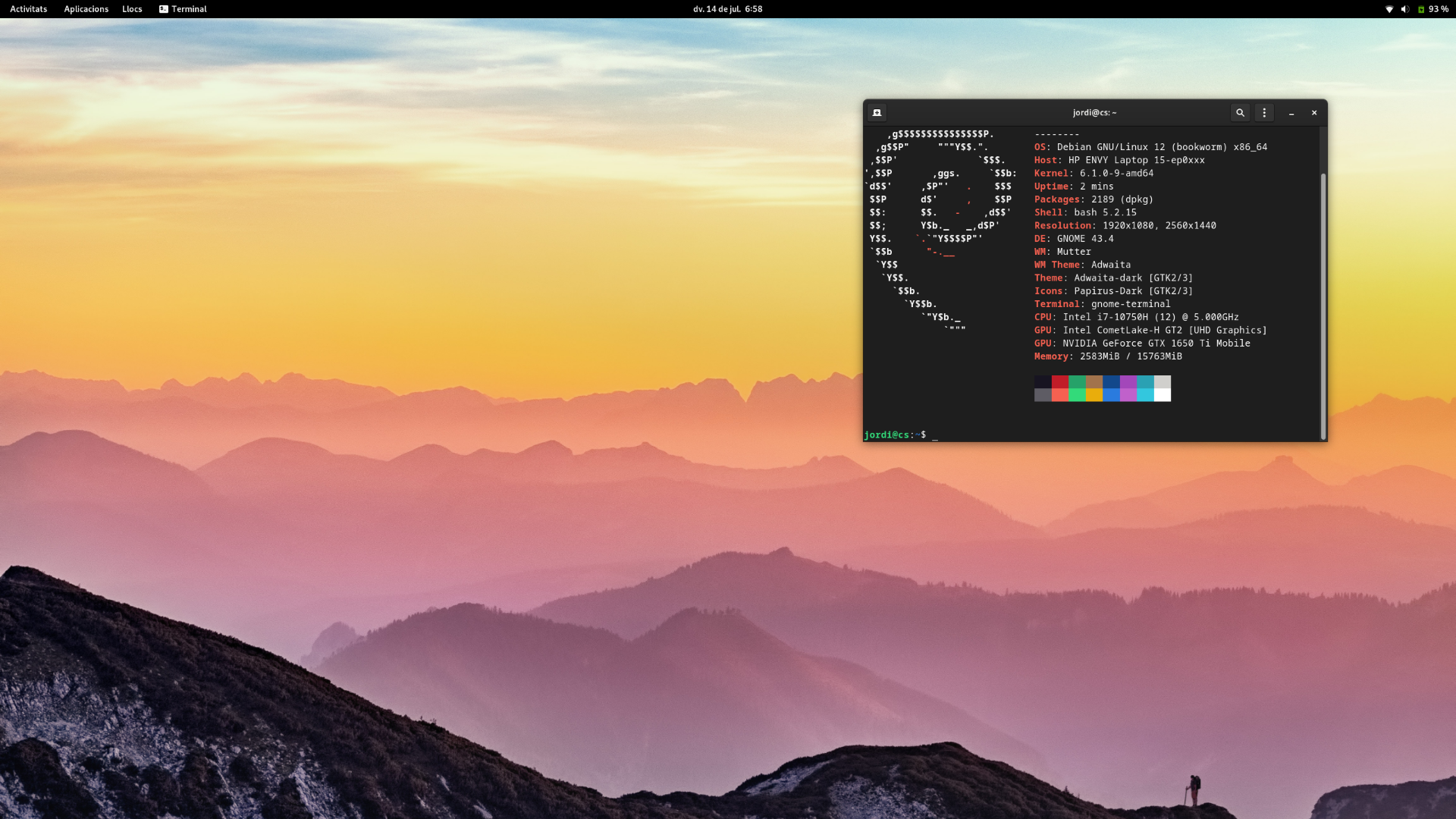This screenshot has width=1456, height=819.
Task: Open the battery indicator showing 93 %
Action: [1433, 9]
